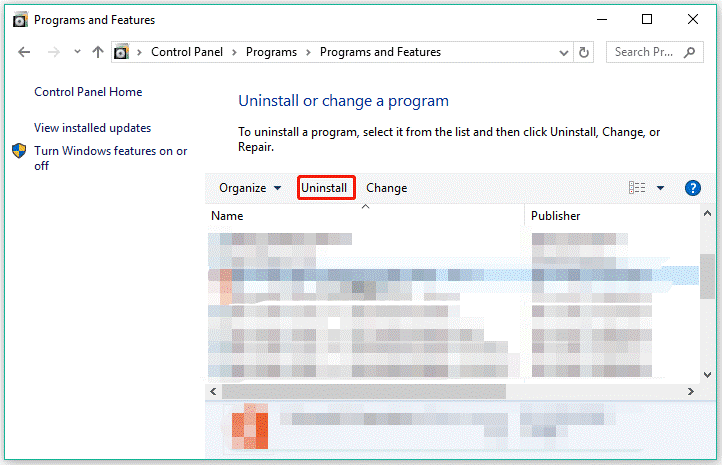The width and height of the screenshot is (722, 465).
Task: Select Control Panel in the breadcrumb
Action: pyautogui.click(x=187, y=52)
